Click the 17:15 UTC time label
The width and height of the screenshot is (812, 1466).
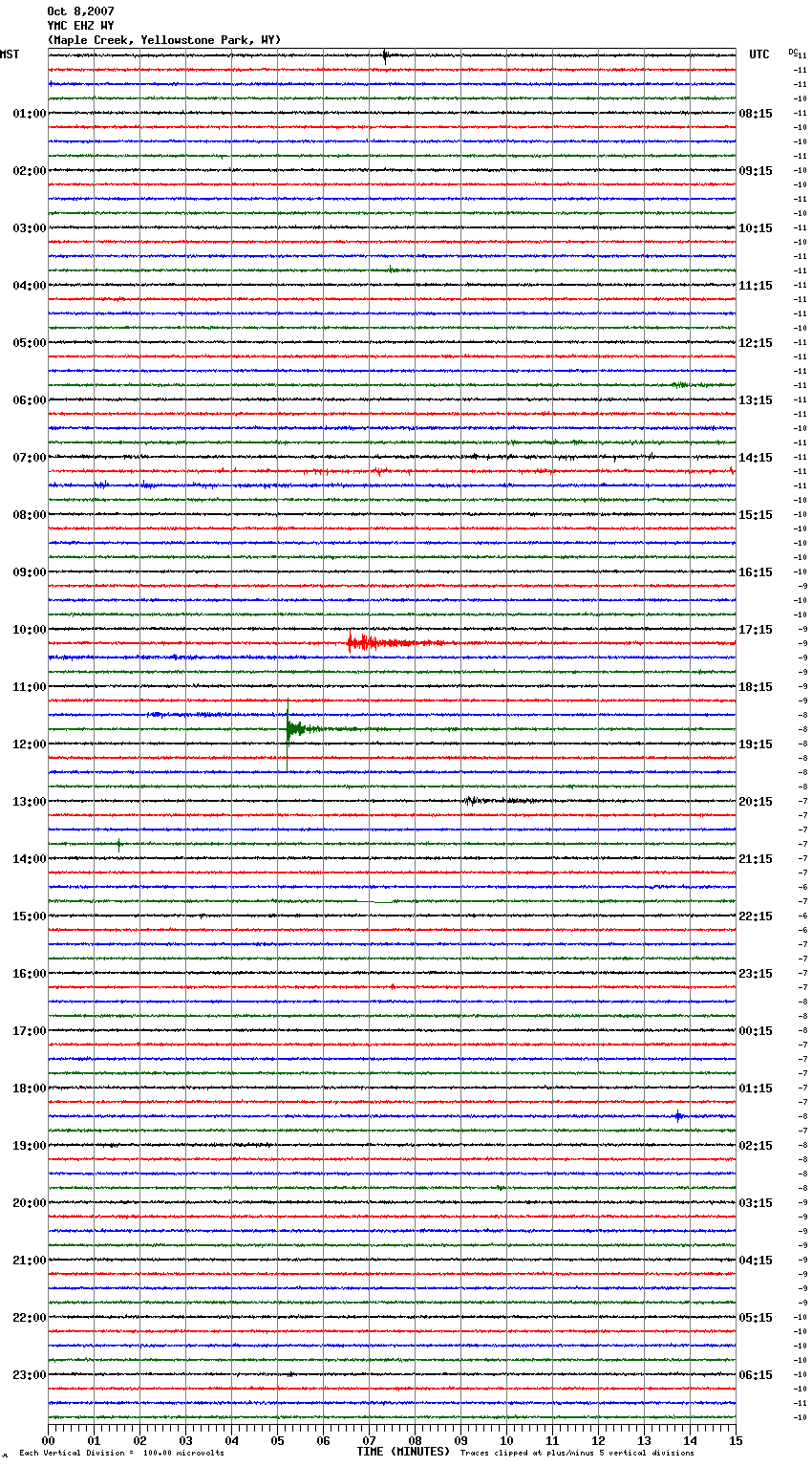(756, 630)
